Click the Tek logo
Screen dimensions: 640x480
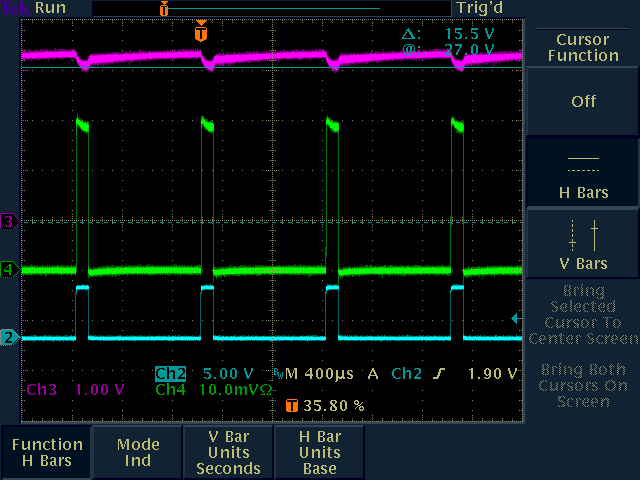(16, 8)
